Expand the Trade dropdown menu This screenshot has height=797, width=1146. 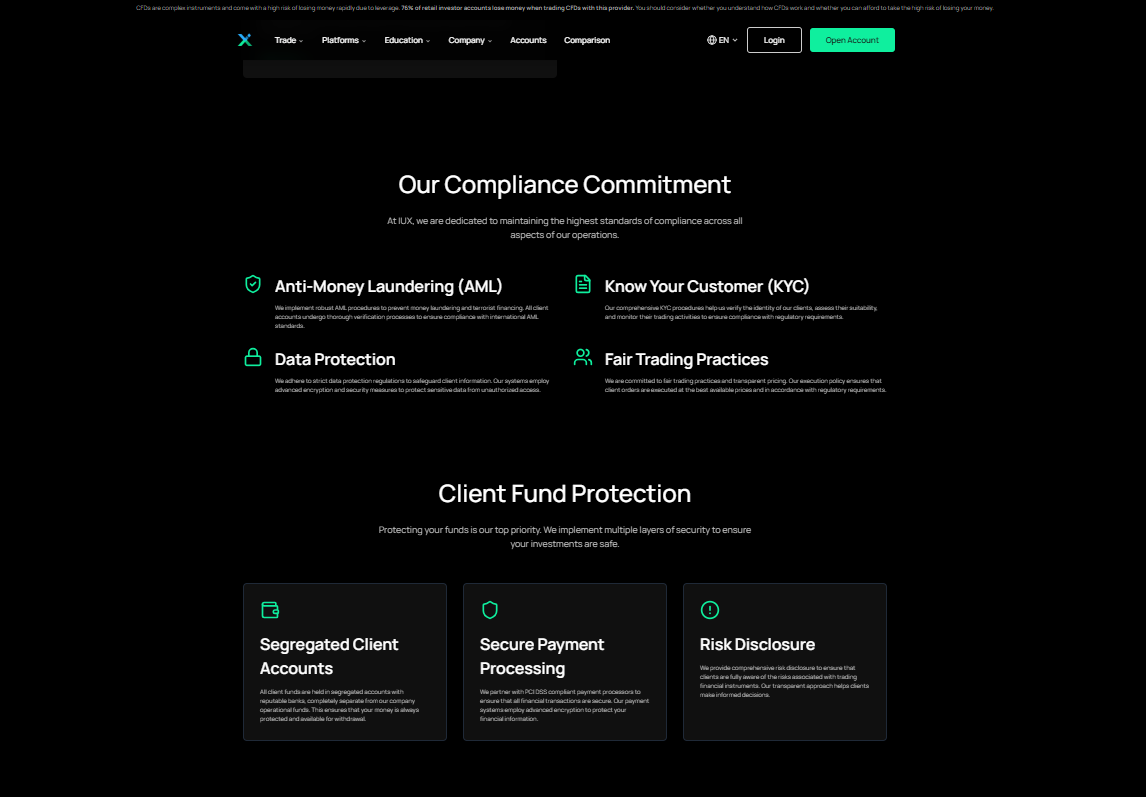(288, 40)
